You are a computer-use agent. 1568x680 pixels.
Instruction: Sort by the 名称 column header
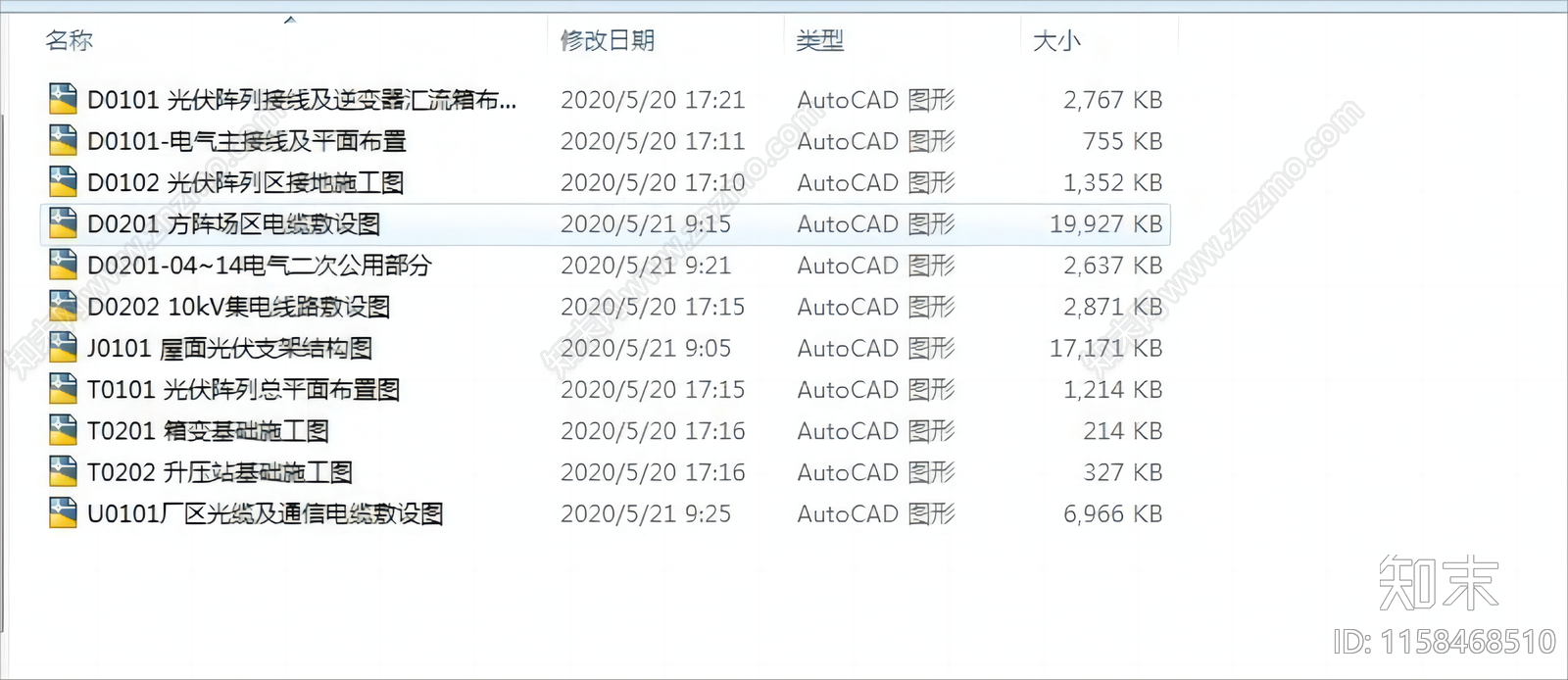pos(70,40)
